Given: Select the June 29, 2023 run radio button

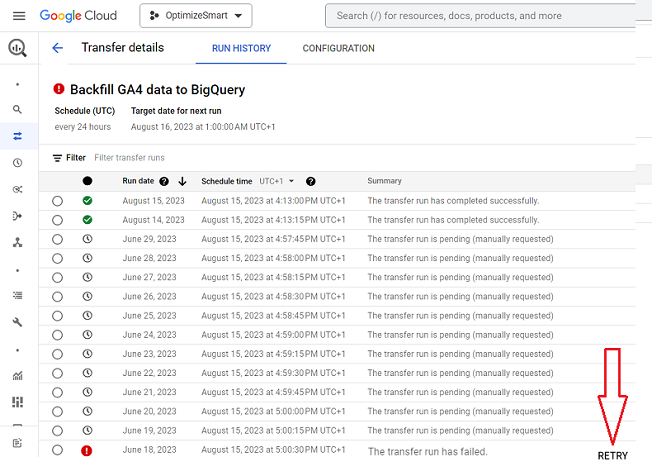Looking at the screenshot, I should [57, 239].
